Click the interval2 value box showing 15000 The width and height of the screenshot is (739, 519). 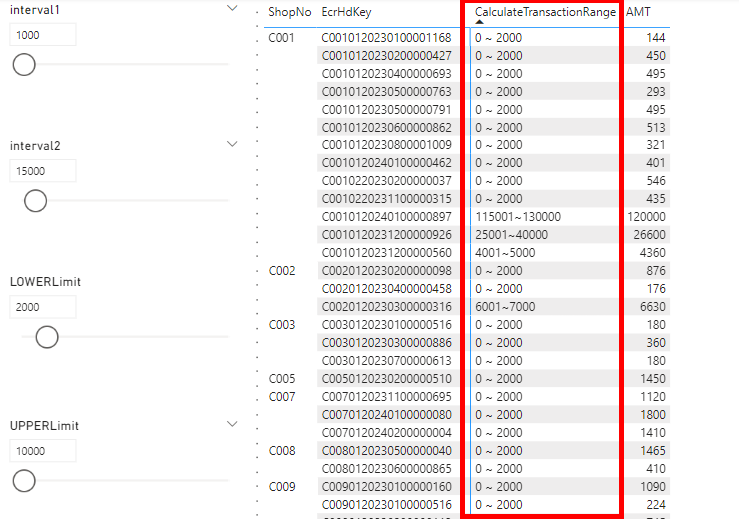[x=43, y=171]
